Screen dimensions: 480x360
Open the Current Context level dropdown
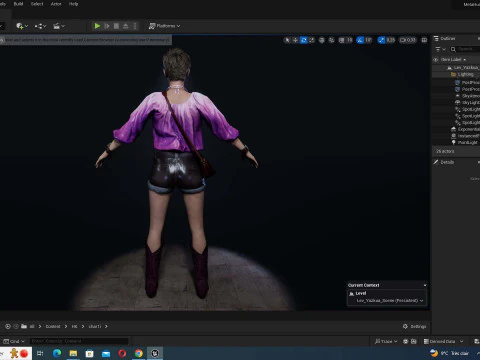click(389, 301)
